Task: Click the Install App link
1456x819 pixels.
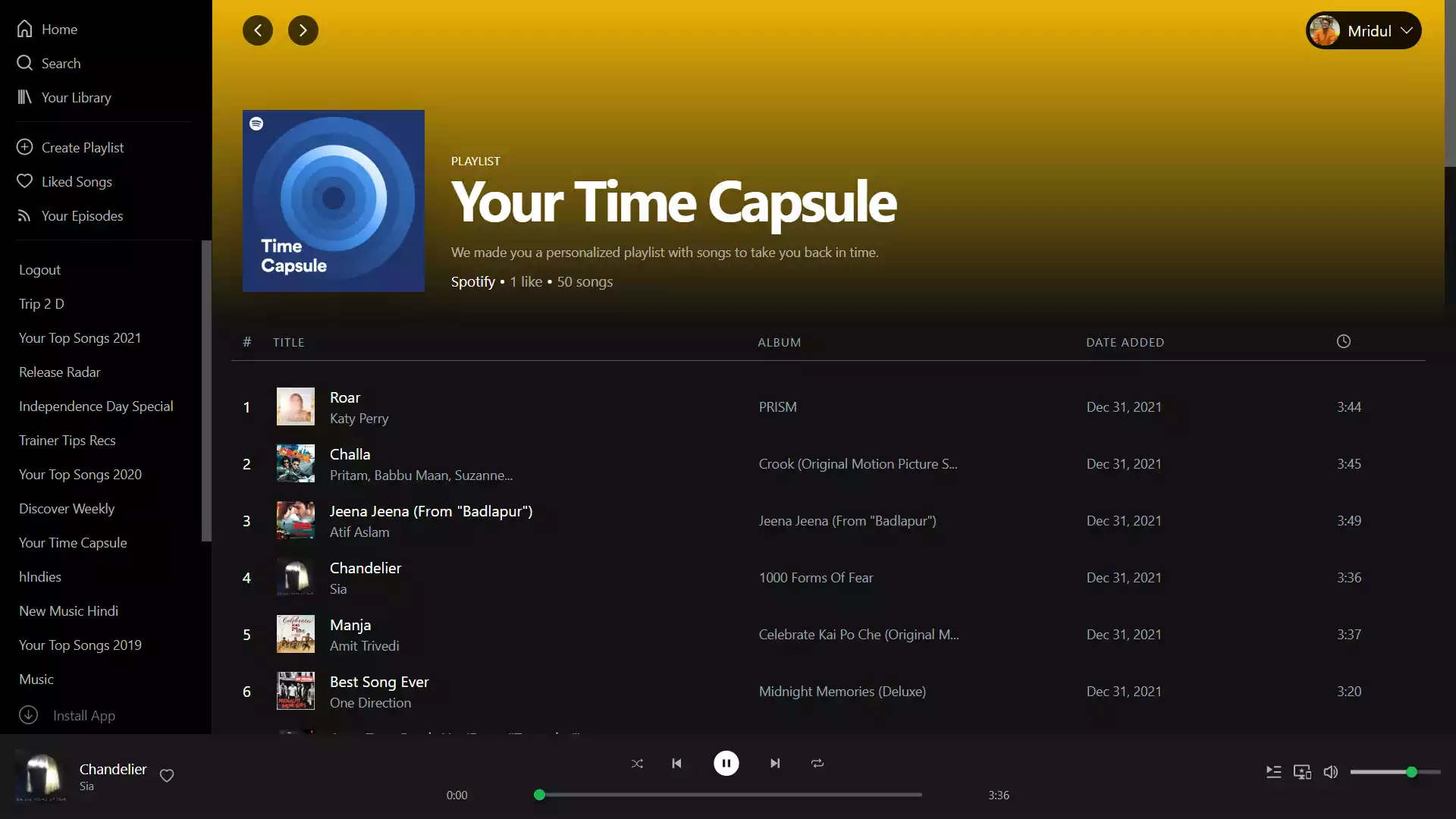Action: click(x=83, y=715)
